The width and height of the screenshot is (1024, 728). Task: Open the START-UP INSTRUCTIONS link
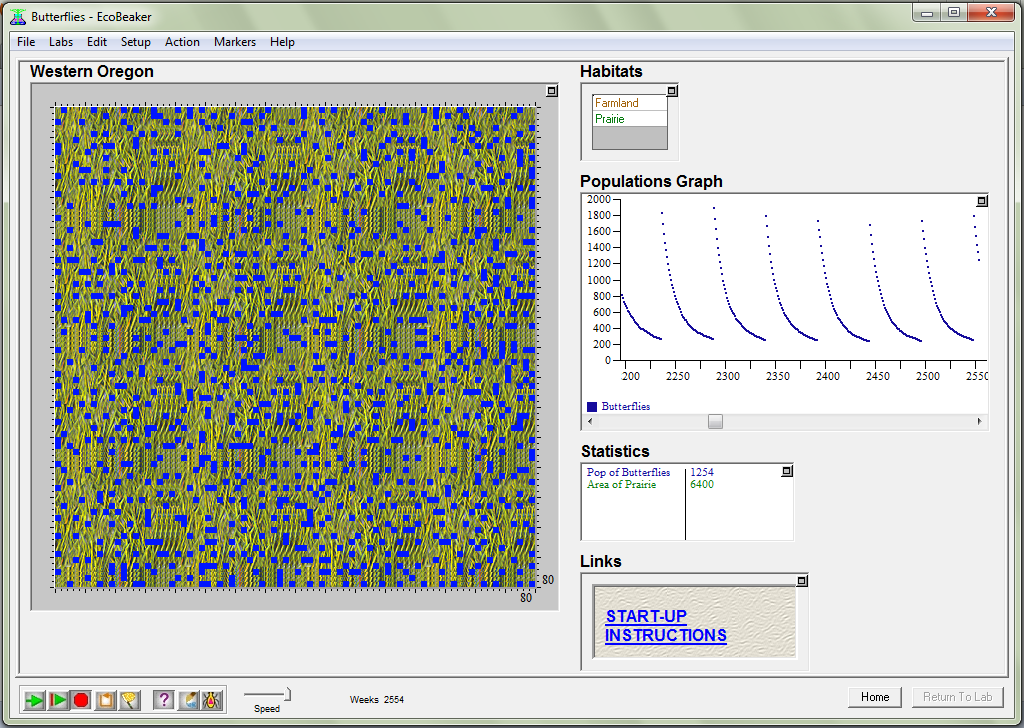coord(665,626)
